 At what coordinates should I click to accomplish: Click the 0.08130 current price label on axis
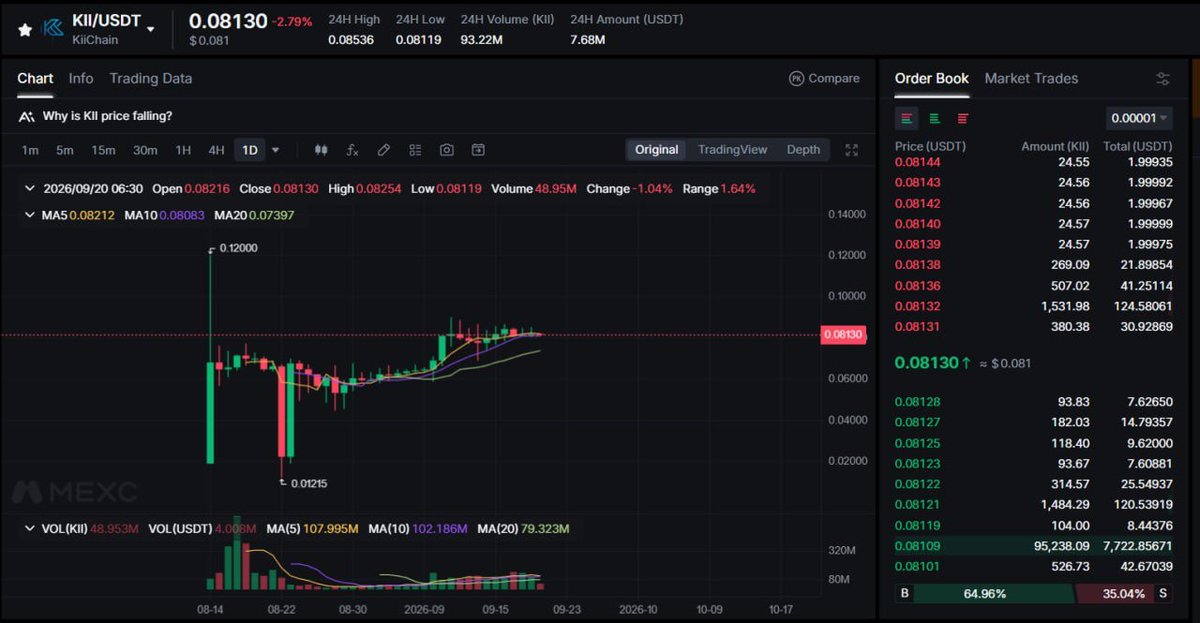click(842, 334)
